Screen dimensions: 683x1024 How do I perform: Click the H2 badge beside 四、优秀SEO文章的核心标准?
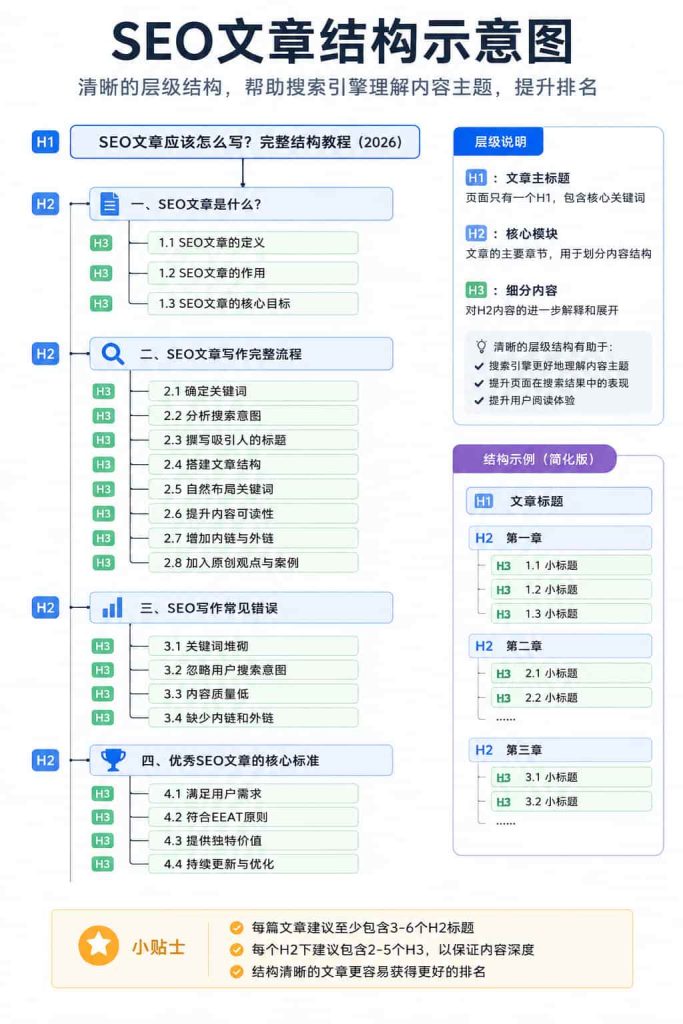click(45, 760)
